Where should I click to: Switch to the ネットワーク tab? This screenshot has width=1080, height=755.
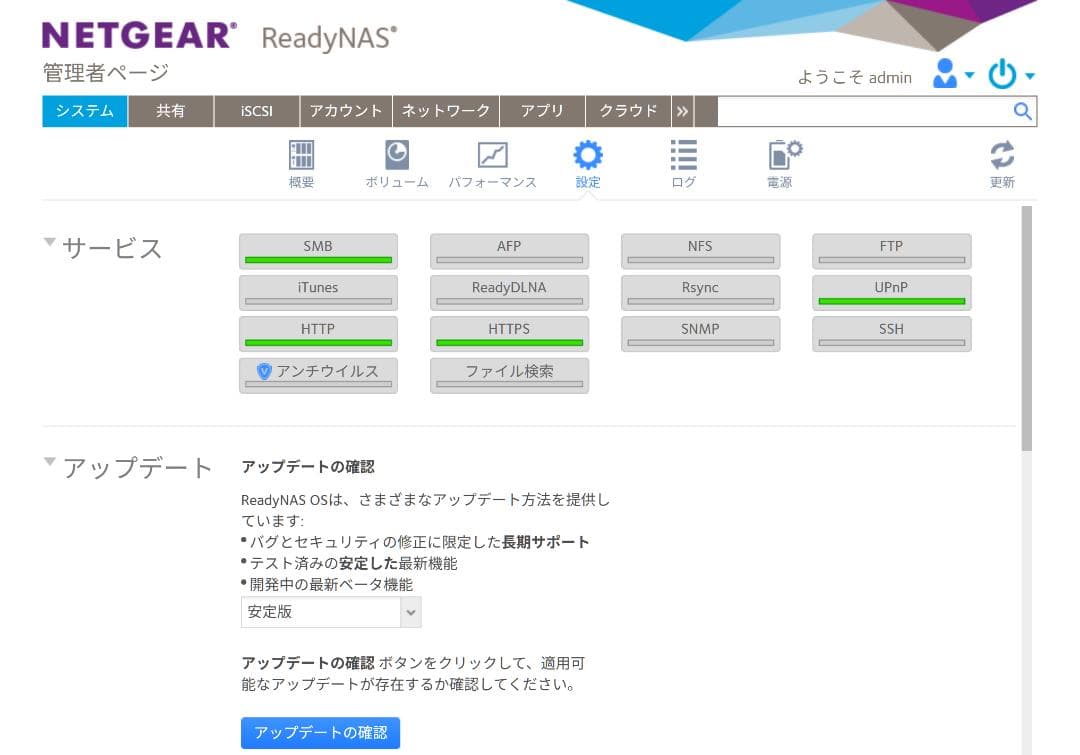coord(446,111)
